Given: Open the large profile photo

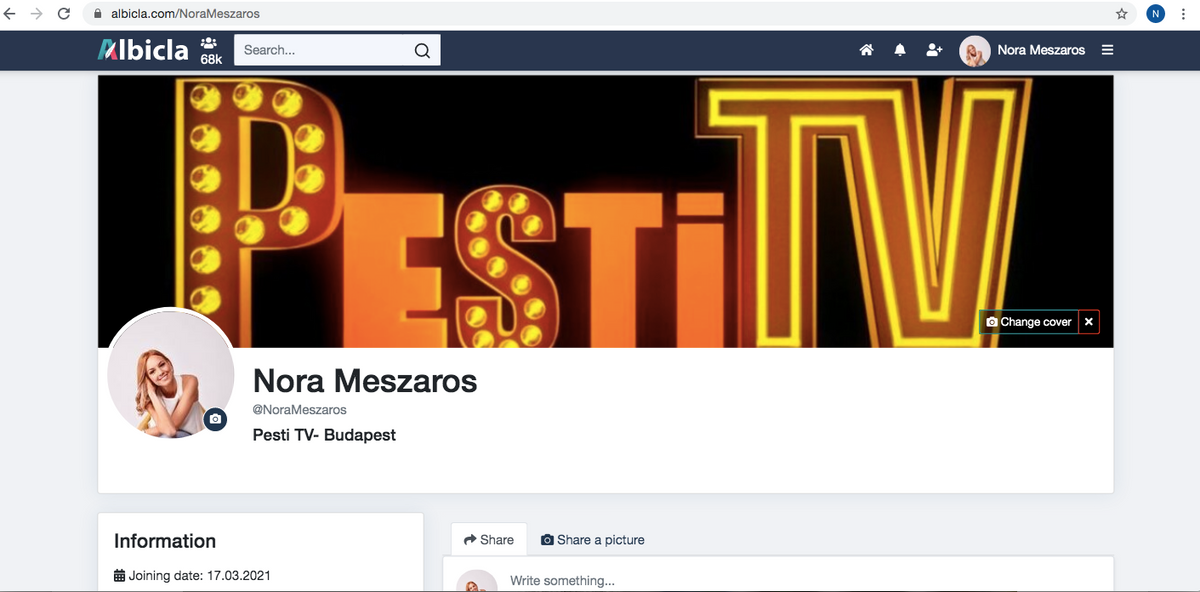Looking at the screenshot, I should pyautogui.click(x=171, y=373).
